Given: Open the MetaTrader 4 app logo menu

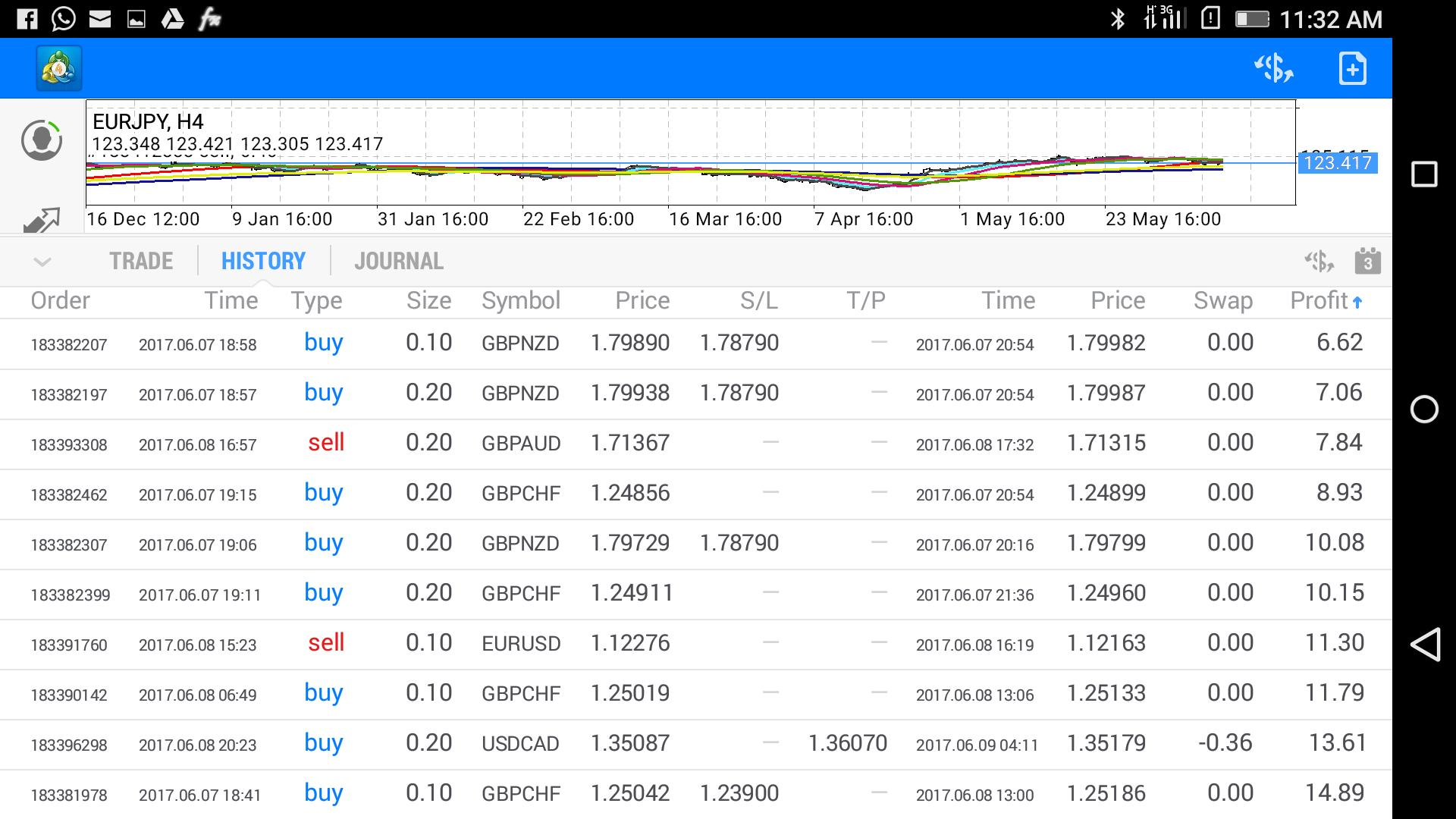Looking at the screenshot, I should pos(59,69).
